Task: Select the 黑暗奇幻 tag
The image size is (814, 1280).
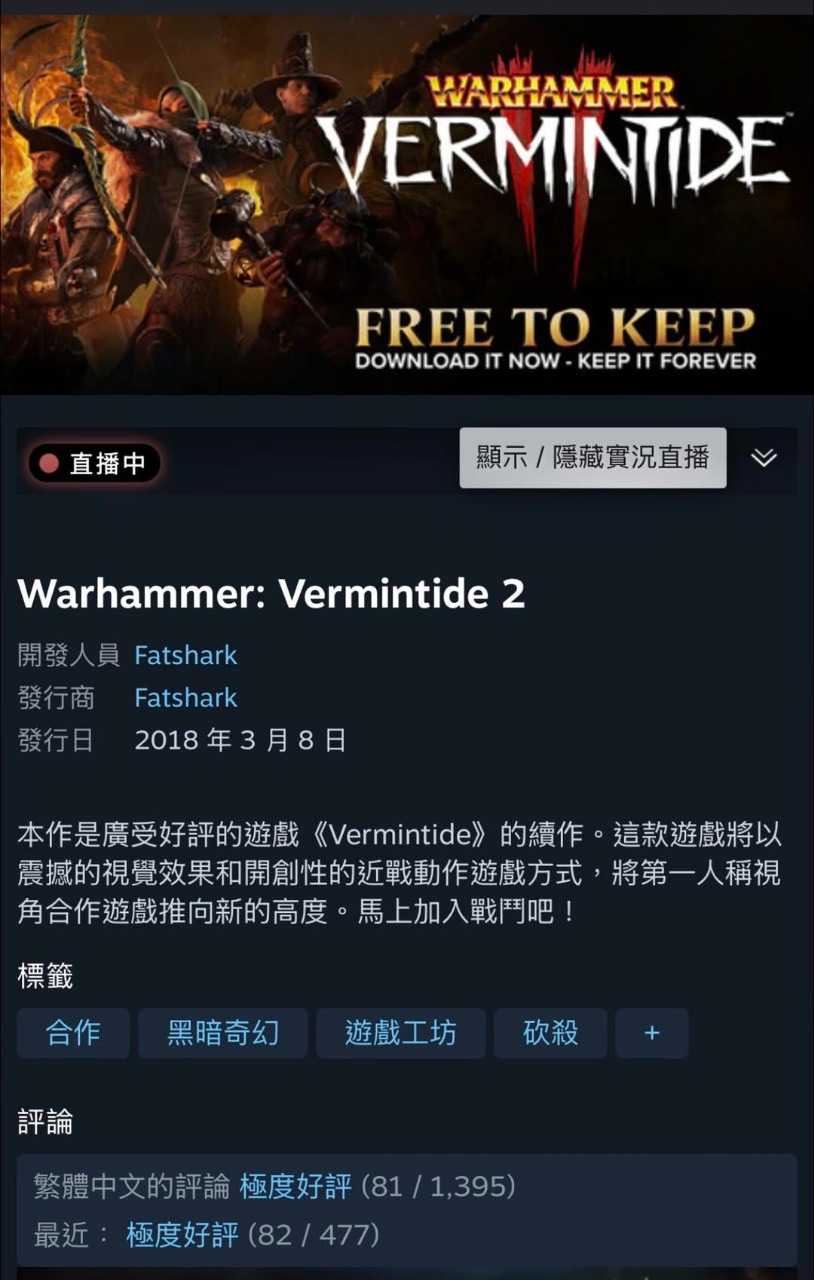Action: pyautogui.click(x=223, y=1033)
